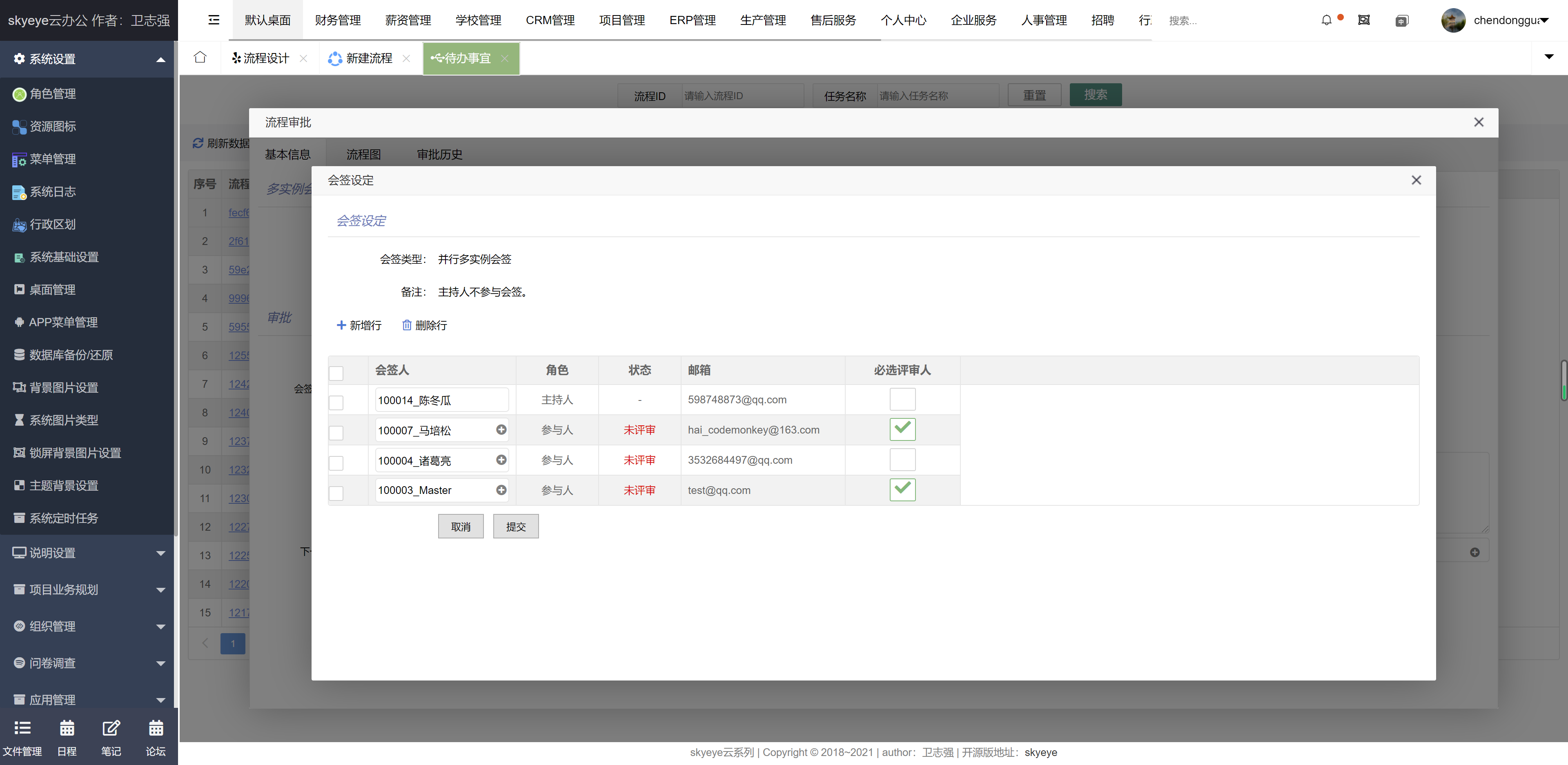The image size is (1568, 765).
Task: Toggle 必选评审人 for 100007_马培松
Action: click(x=901, y=429)
